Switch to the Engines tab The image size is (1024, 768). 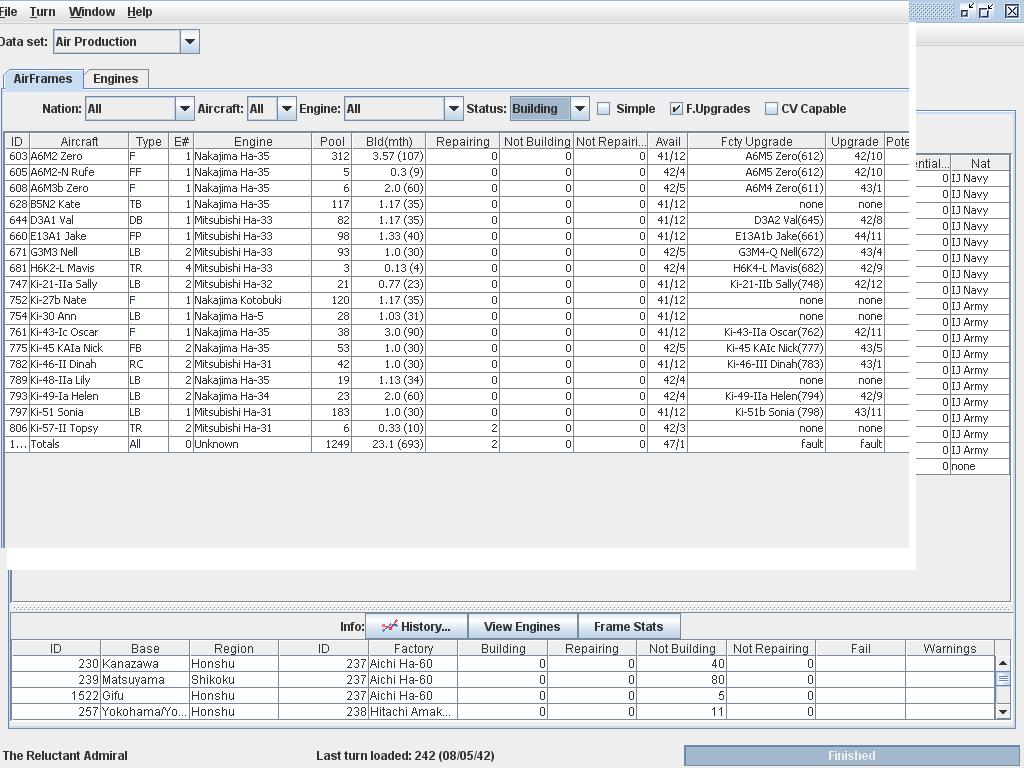coord(116,79)
